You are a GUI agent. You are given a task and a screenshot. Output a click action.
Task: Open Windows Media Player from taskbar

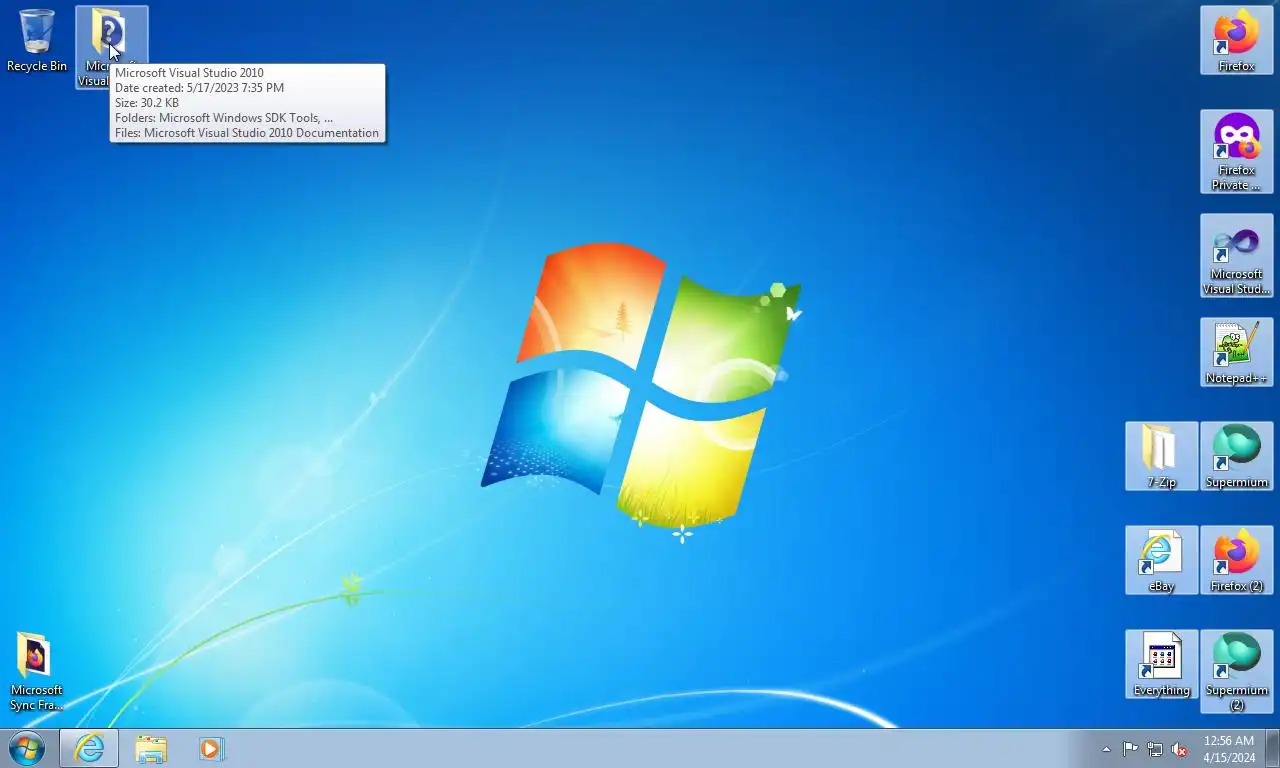click(x=211, y=748)
